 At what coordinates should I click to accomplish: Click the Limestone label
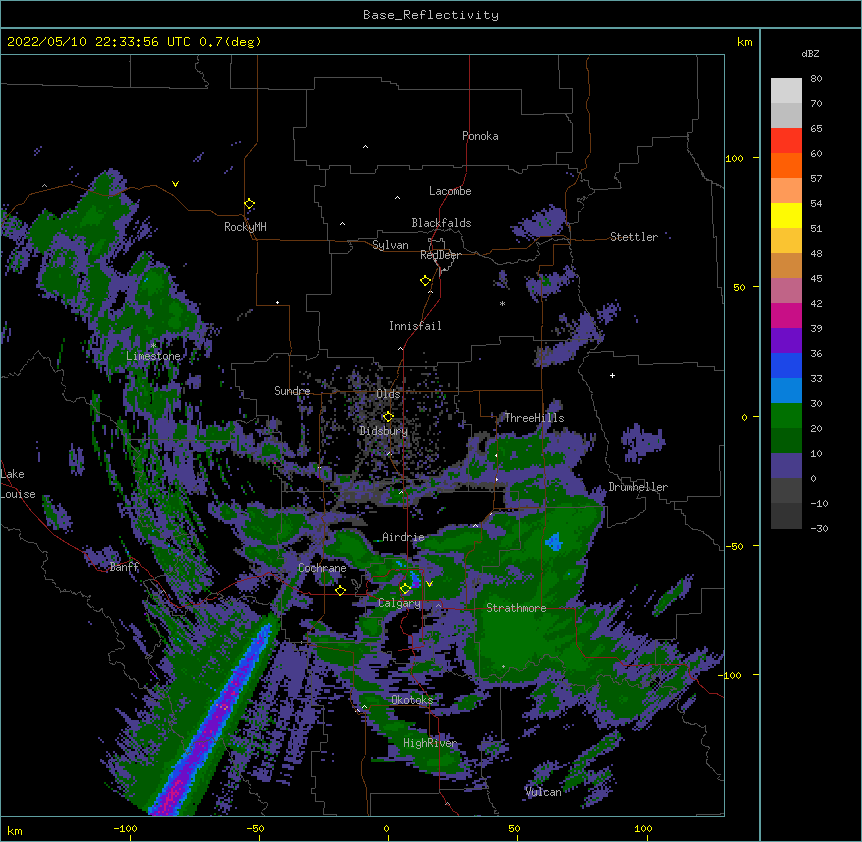[x=153, y=356]
